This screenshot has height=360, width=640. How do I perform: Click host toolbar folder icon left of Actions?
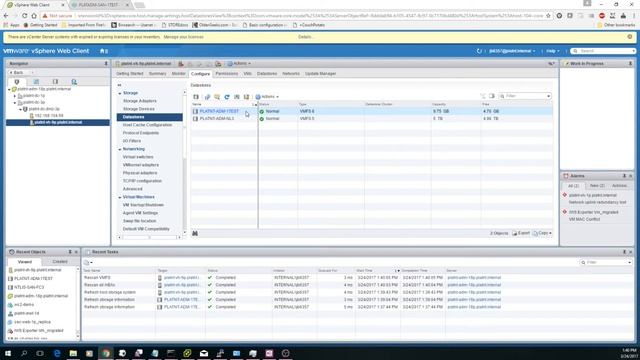pyautogui.click(x=218, y=64)
